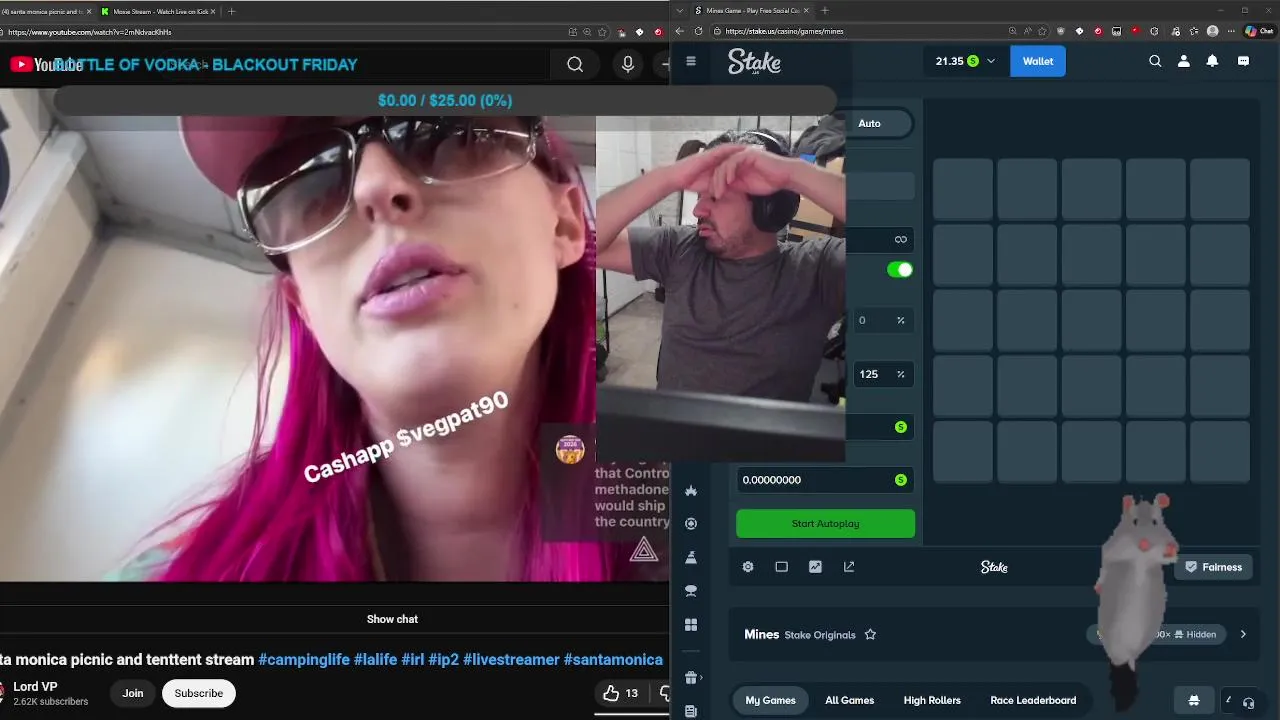Open game settings gear below Mines board
This screenshot has height=720, width=1280.
[x=748, y=567]
